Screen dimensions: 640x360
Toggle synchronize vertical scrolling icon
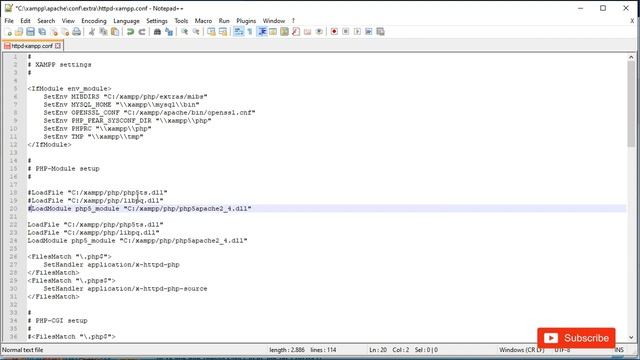[x=211, y=32]
